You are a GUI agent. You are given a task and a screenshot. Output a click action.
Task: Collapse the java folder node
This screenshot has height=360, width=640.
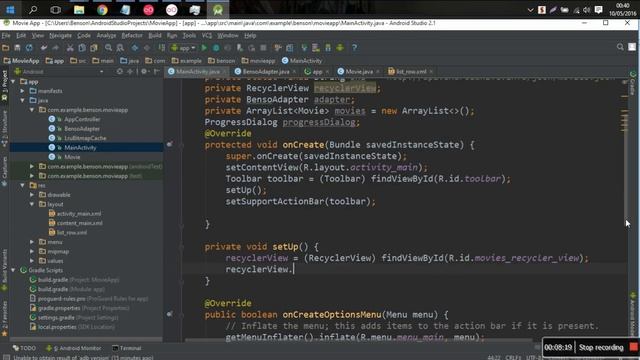pyautogui.click(x=23, y=100)
